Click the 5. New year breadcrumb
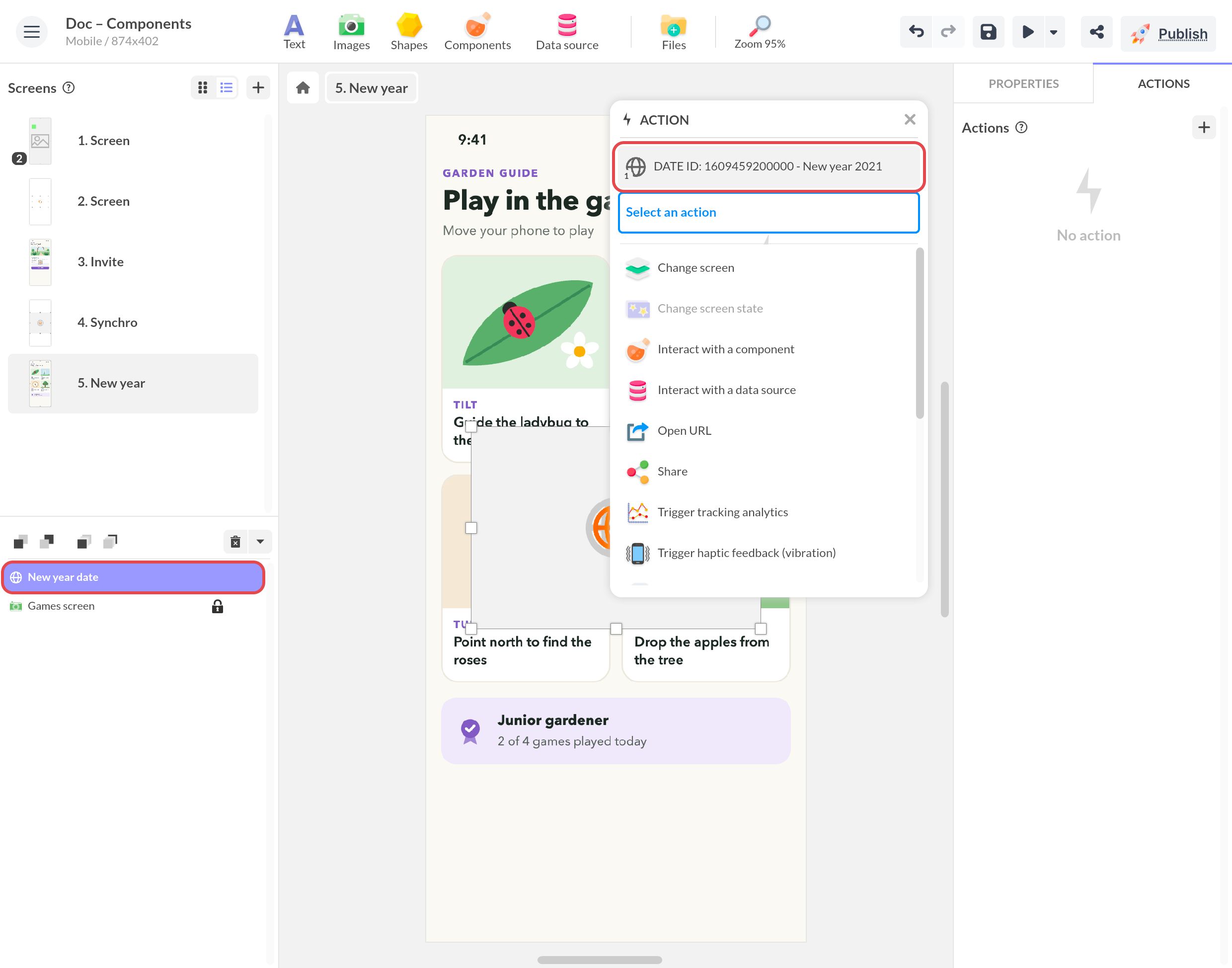Image resolution: width=1232 pixels, height=968 pixels. [x=372, y=88]
